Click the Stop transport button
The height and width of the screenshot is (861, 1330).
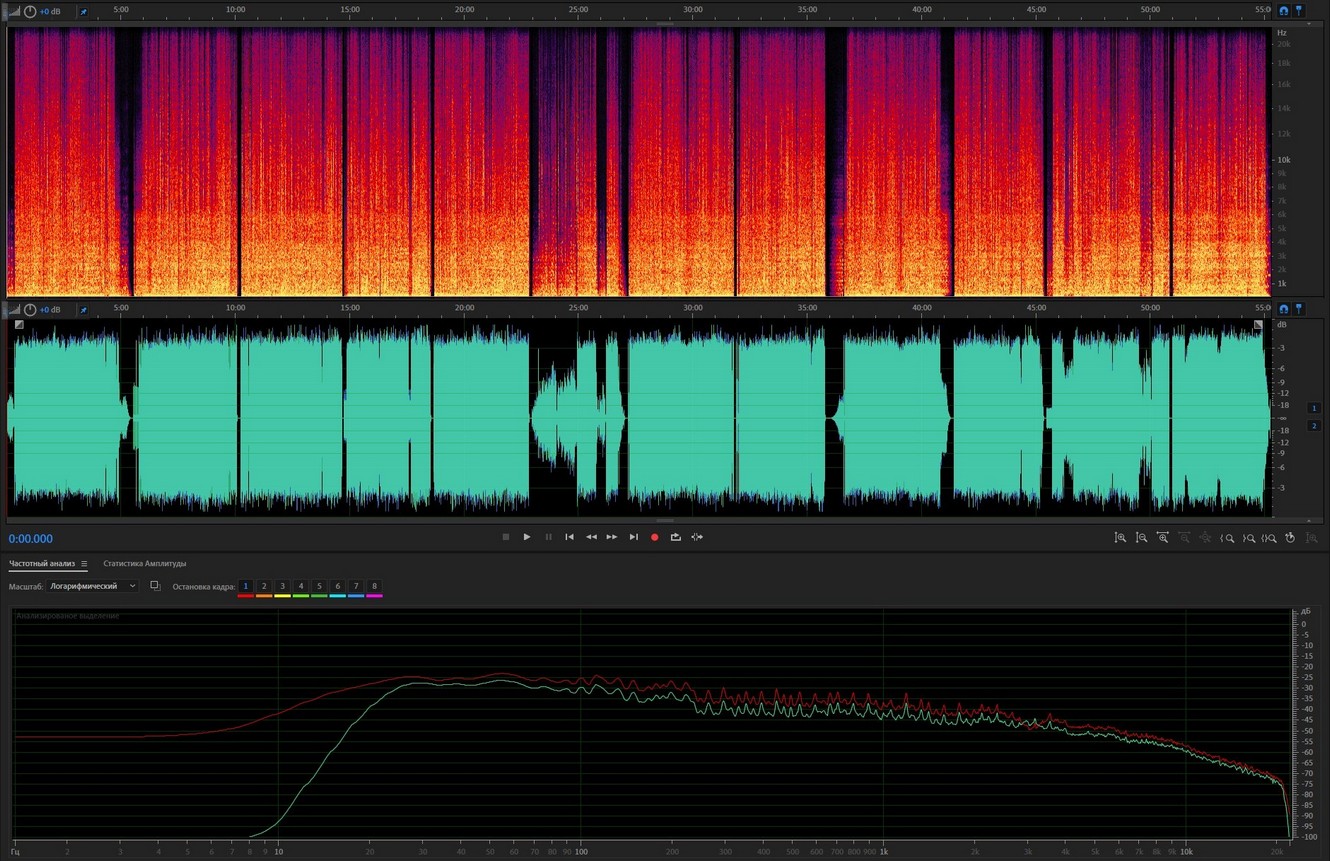(x=506, y=537)
